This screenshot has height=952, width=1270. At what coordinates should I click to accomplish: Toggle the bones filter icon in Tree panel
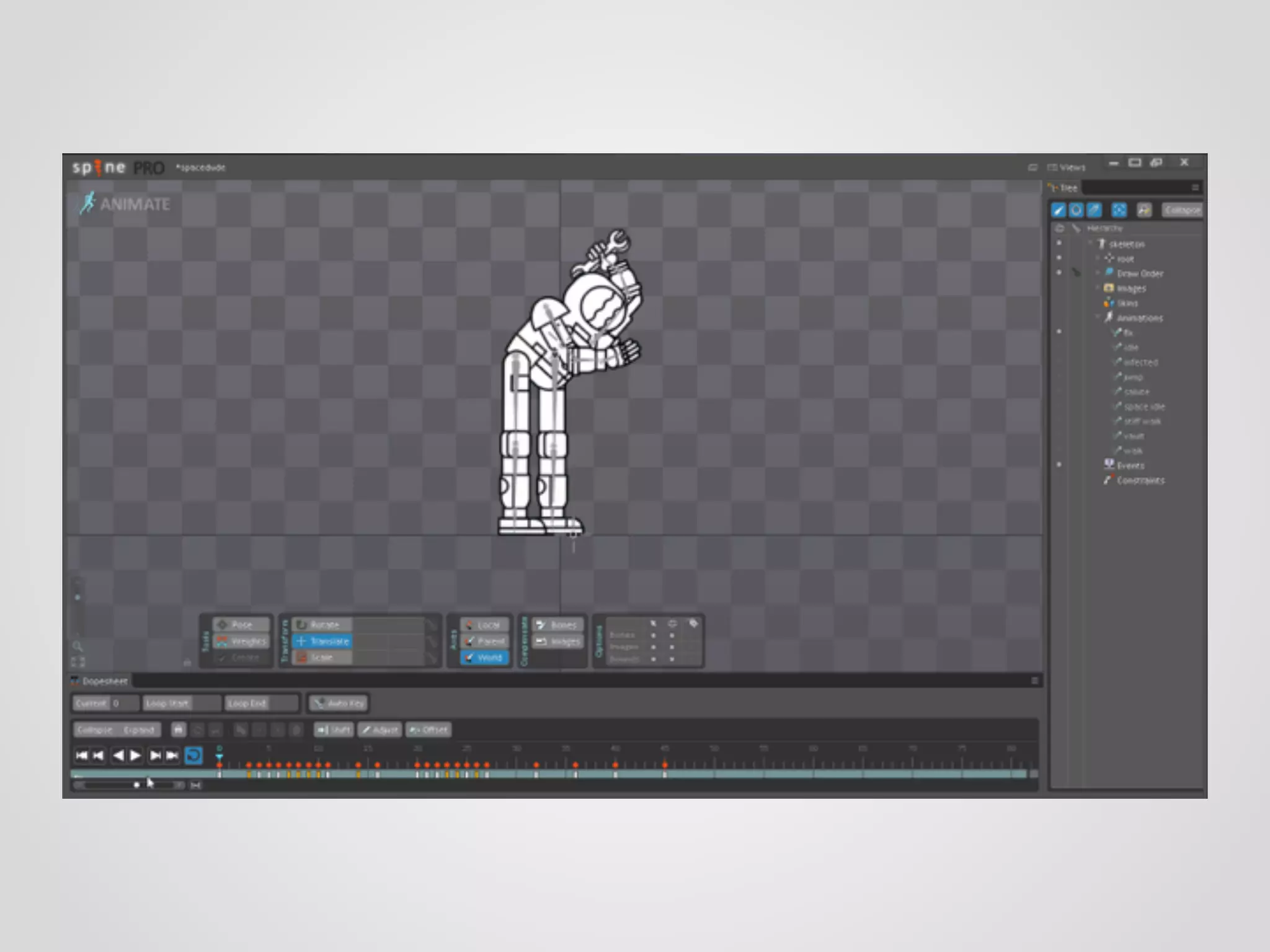coord(1058,211)
